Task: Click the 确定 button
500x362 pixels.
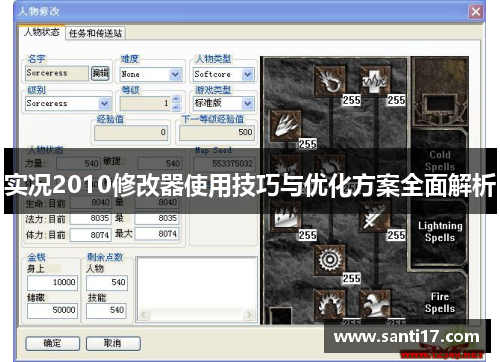Action: (x=53, y=343)
